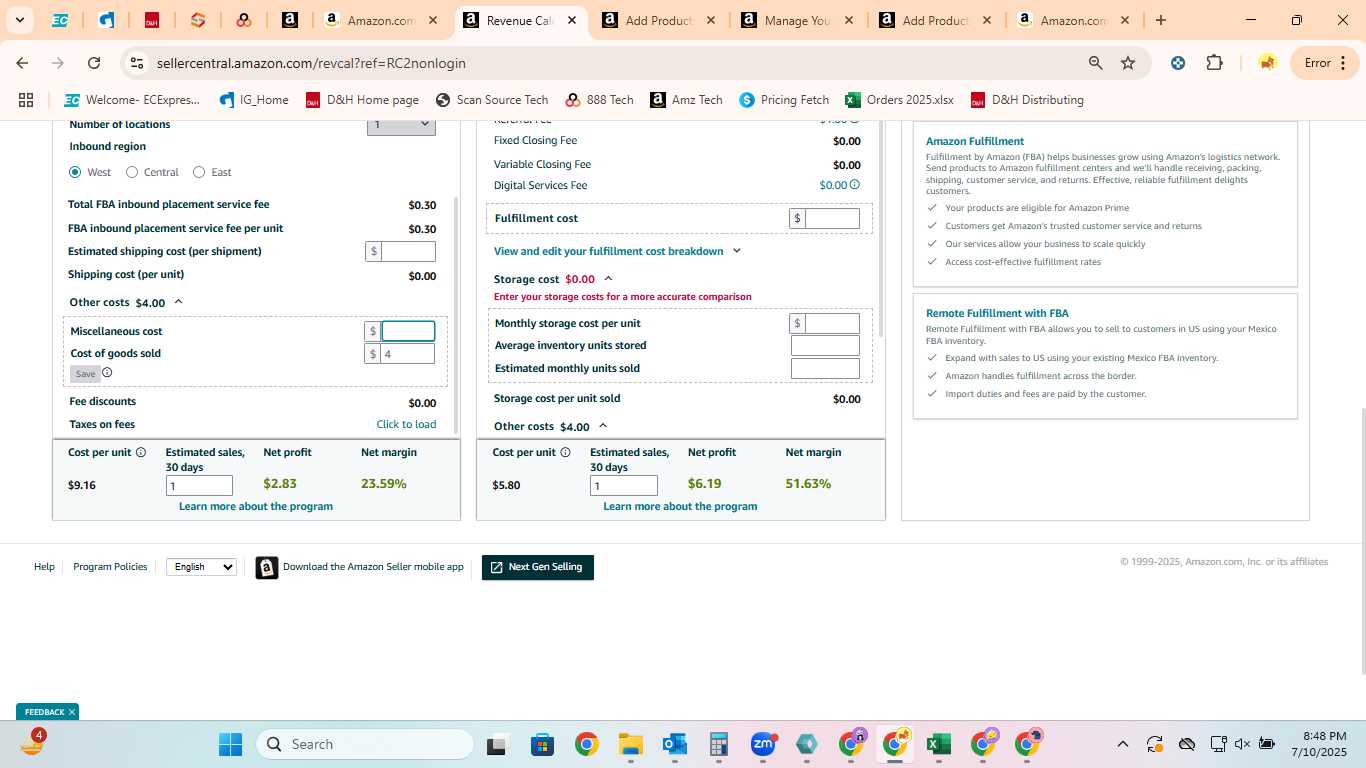Click the Next Gen Selling button
This screenshot has height=768, width=1366.
click(x=538, y=567)
